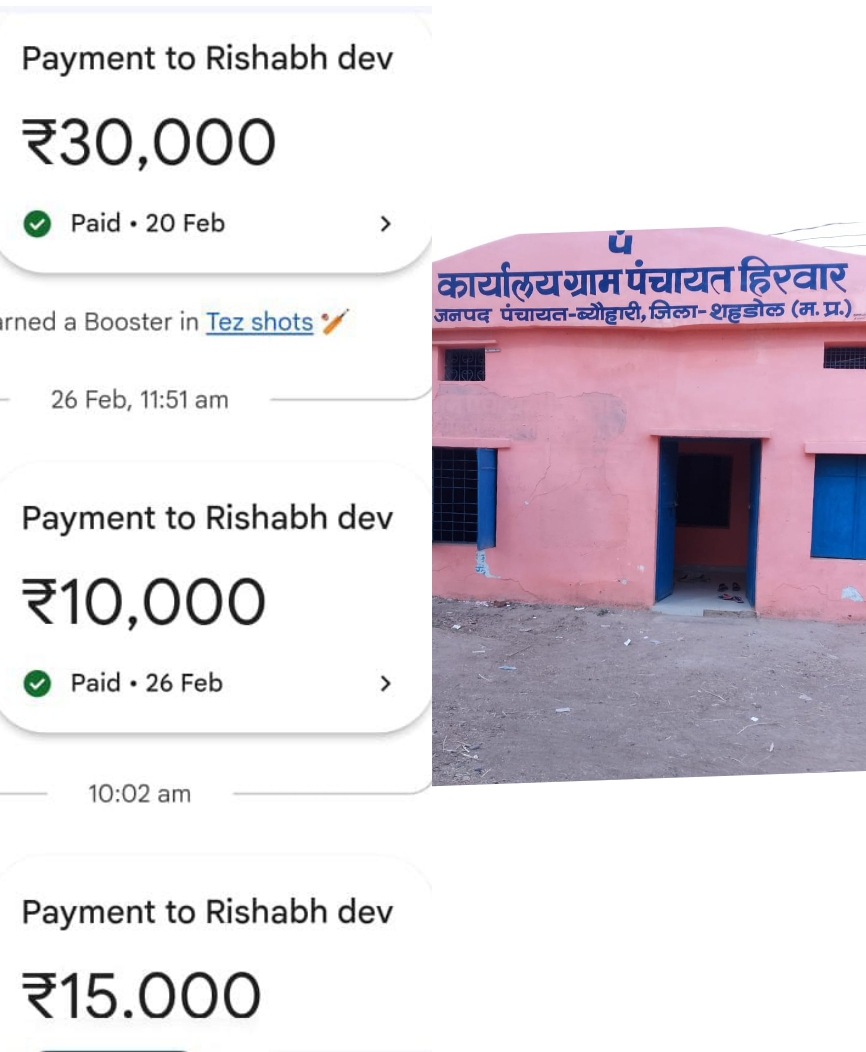The height and width of the screenshot is (1052, 866).
Task: Click the blue window shutter at right
Action: [x=838, y=507]
